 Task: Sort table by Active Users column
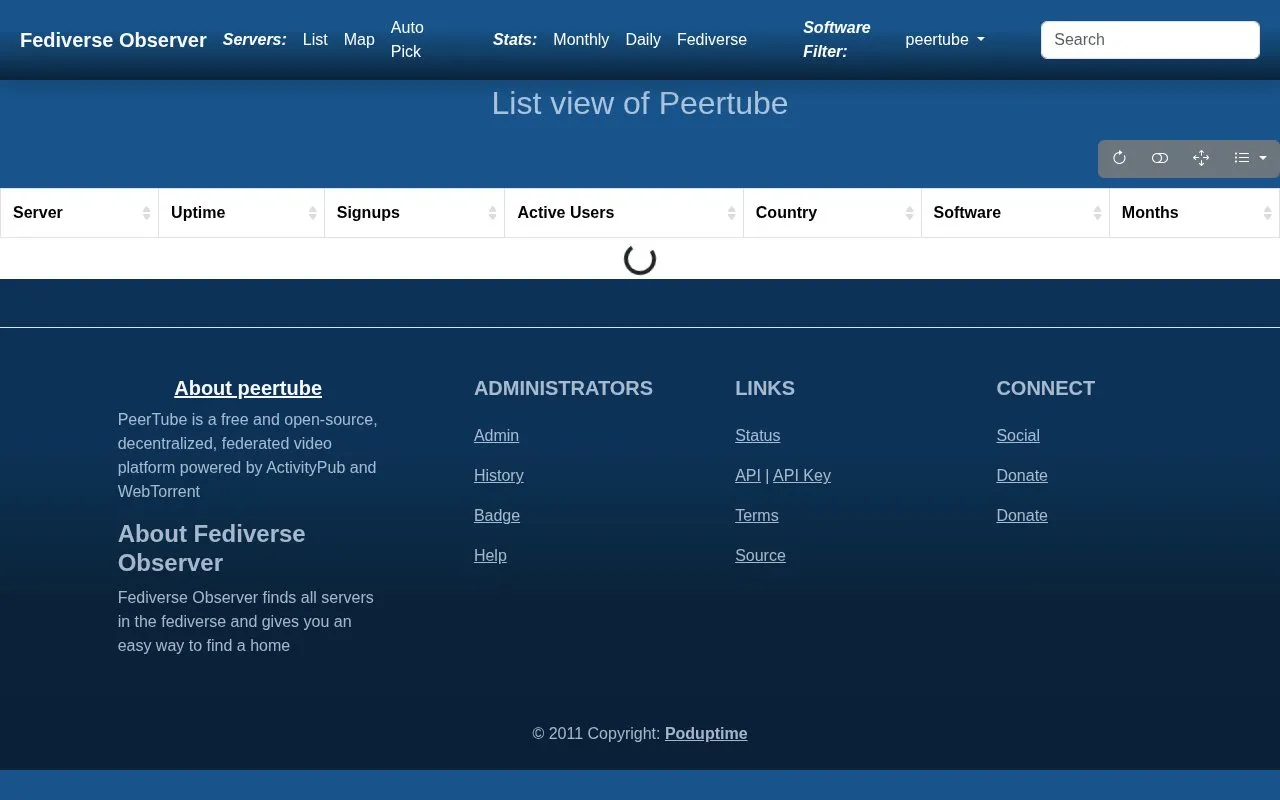[x=624, y=213]
